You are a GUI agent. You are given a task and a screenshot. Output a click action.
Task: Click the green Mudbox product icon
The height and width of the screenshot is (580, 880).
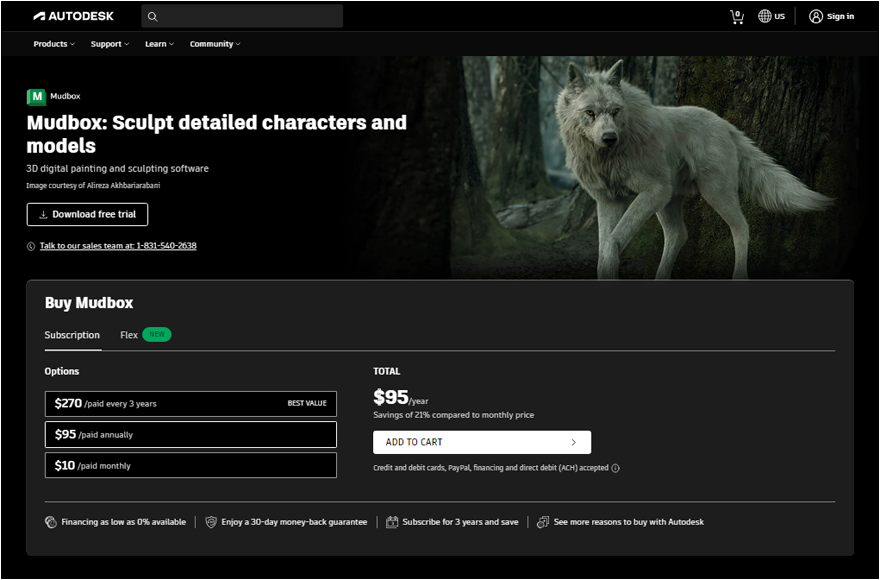tap(36, 97)
